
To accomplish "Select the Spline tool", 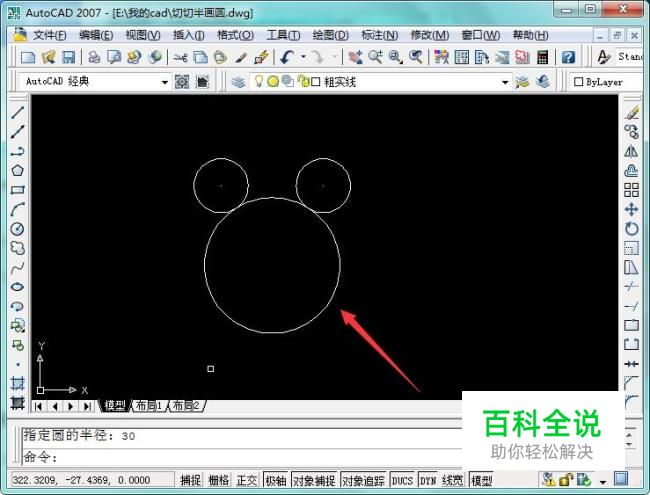I will pos(17,267).
